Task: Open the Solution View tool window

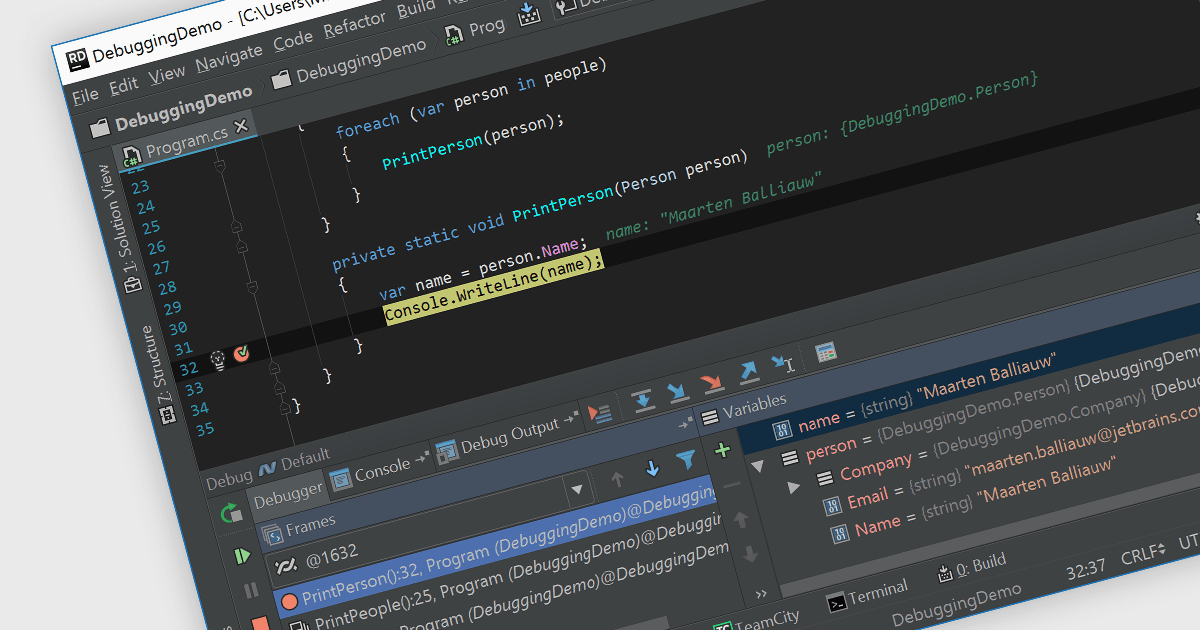Action: click(x=117, y=228)
